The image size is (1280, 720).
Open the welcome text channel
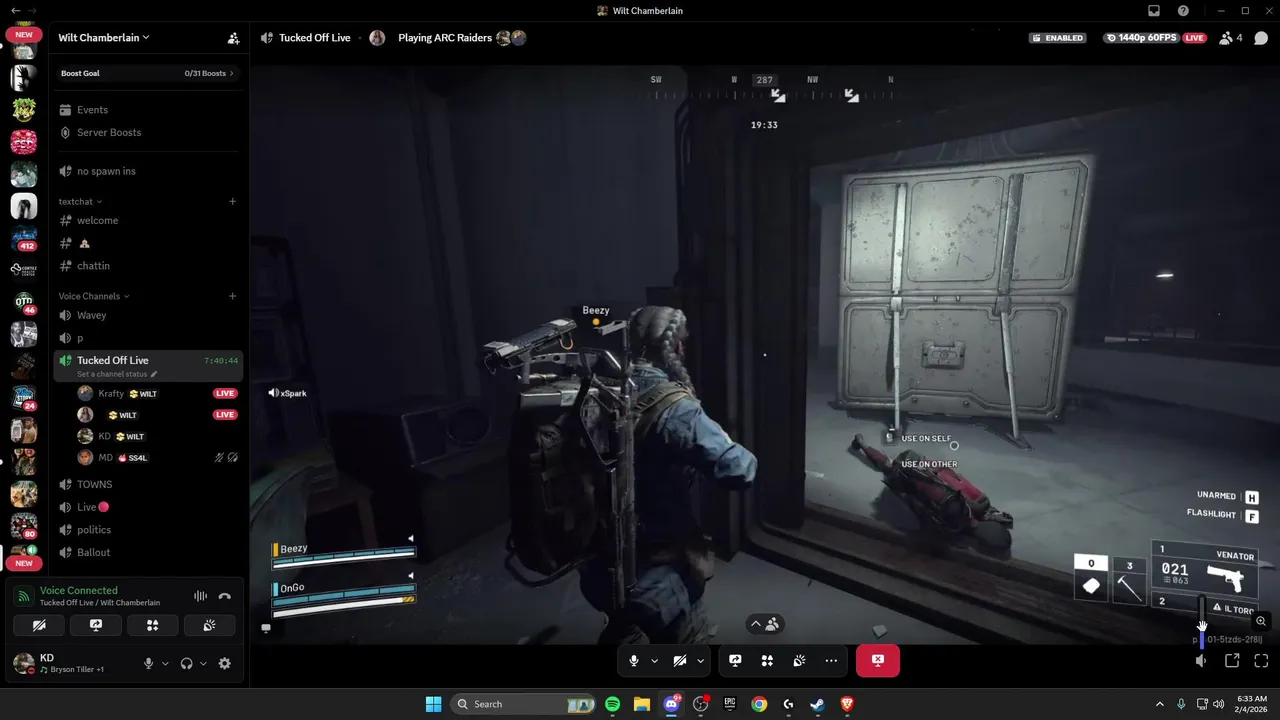tap(148, 221)
